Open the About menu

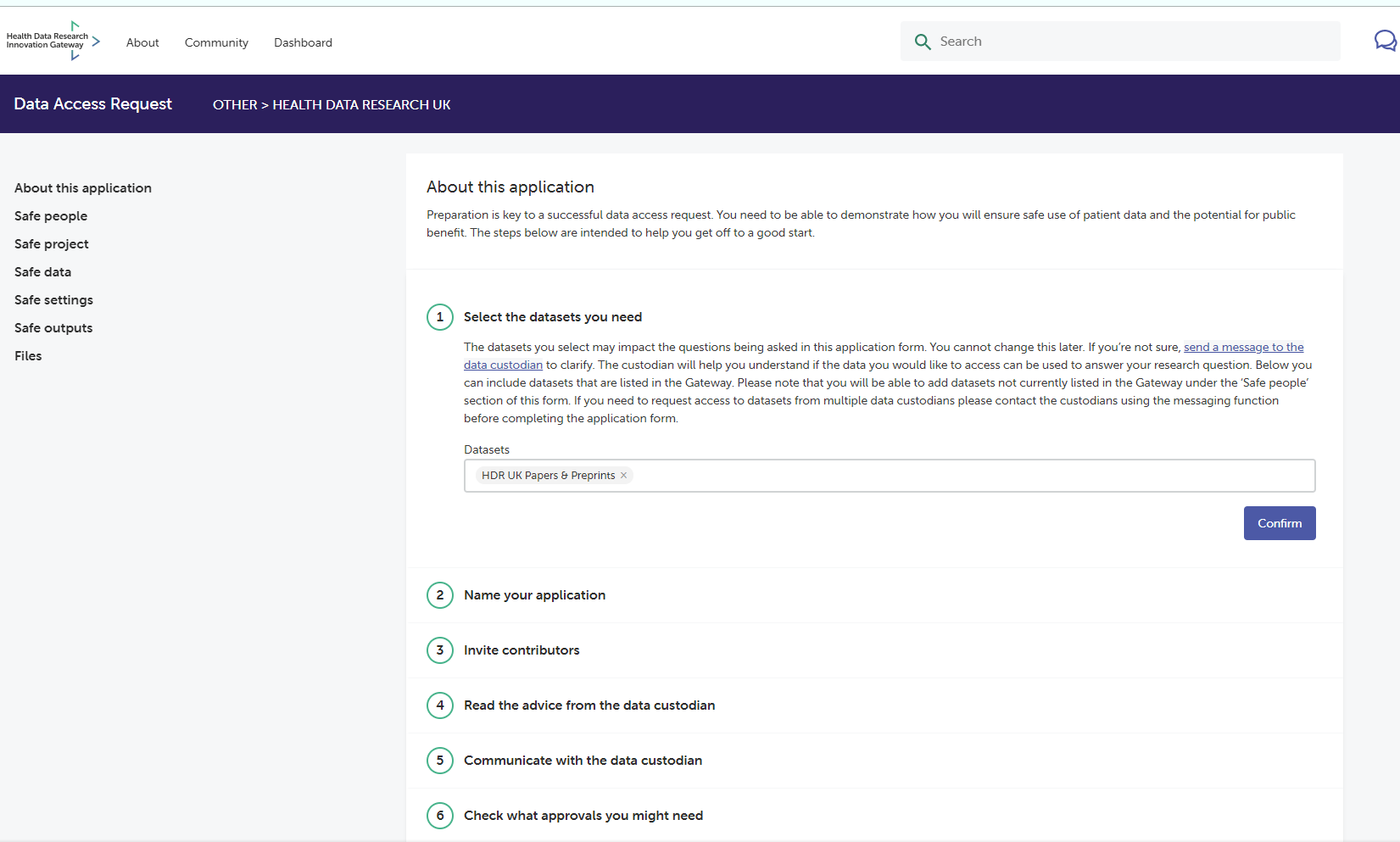tap(142, 42)
